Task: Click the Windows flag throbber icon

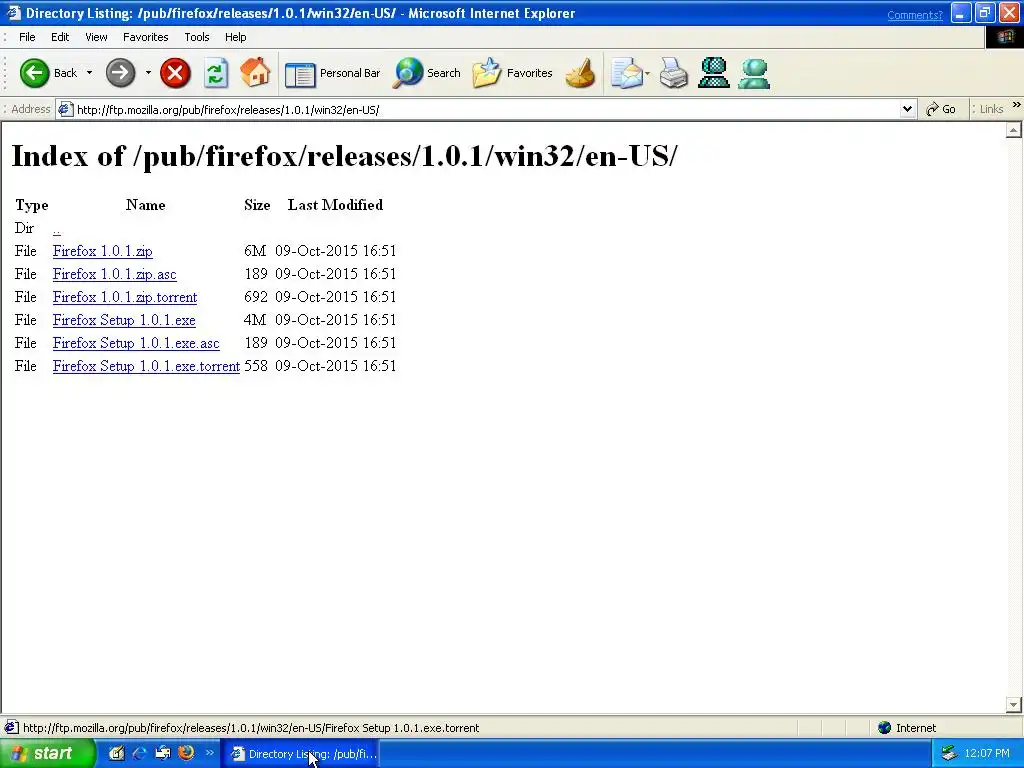Action: tap(1004, 37)
